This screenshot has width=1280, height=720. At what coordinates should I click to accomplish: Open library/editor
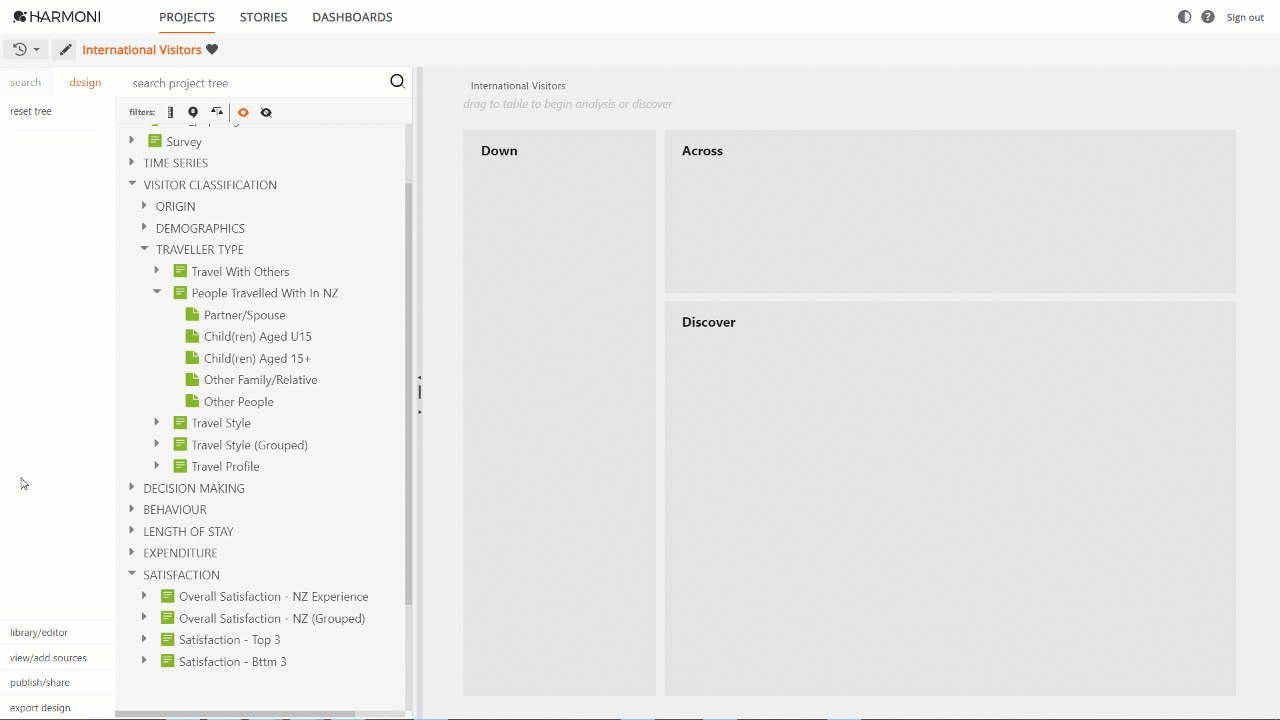[x=39, y=632]
